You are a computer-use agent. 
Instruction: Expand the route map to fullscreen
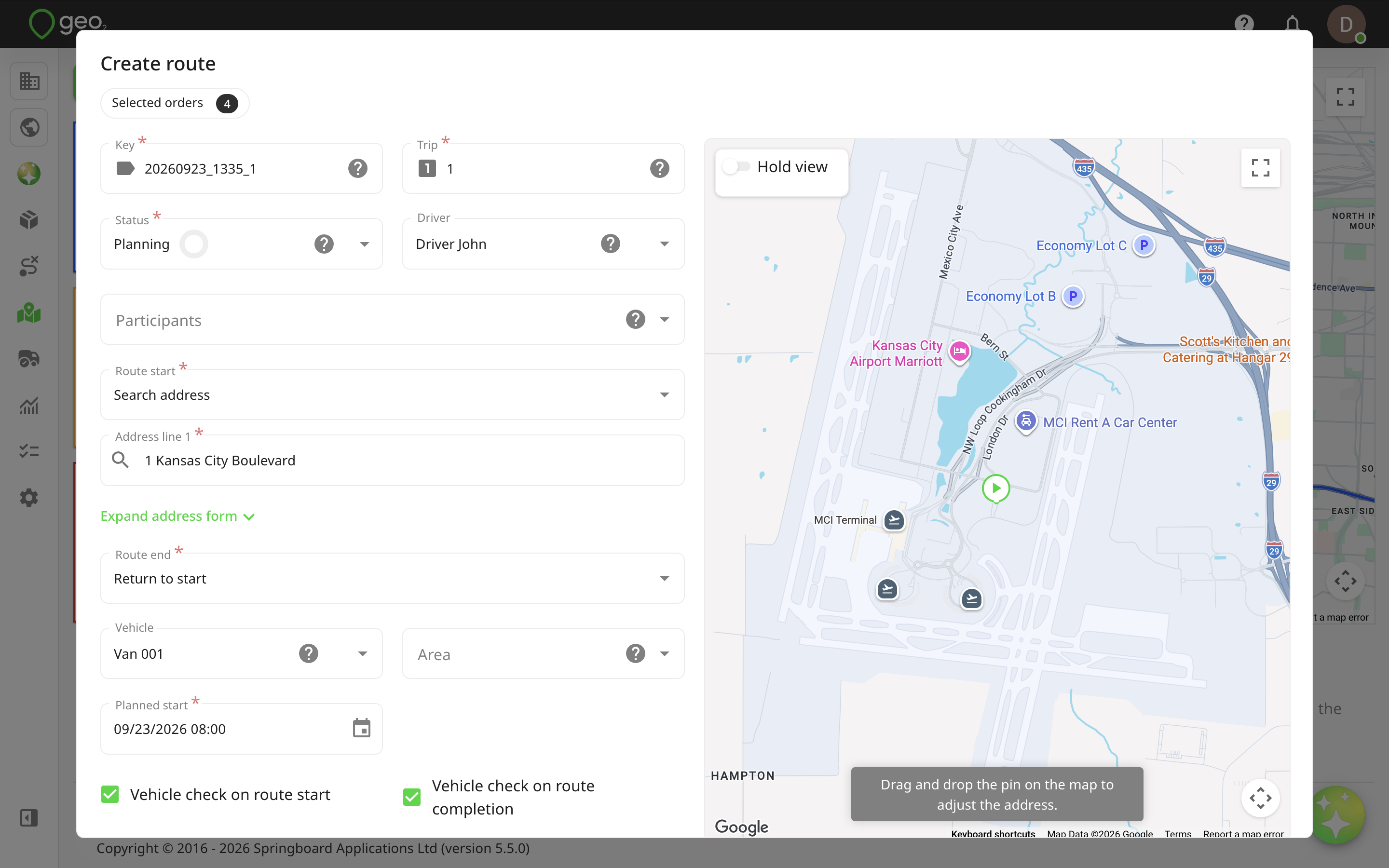1260,168
